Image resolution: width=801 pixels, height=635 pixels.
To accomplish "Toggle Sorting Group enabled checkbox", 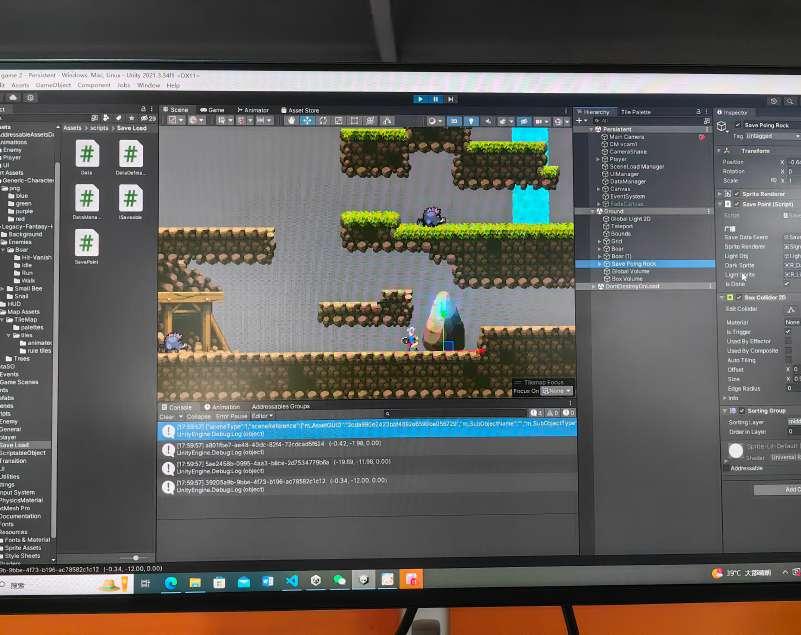I will 742,411.
